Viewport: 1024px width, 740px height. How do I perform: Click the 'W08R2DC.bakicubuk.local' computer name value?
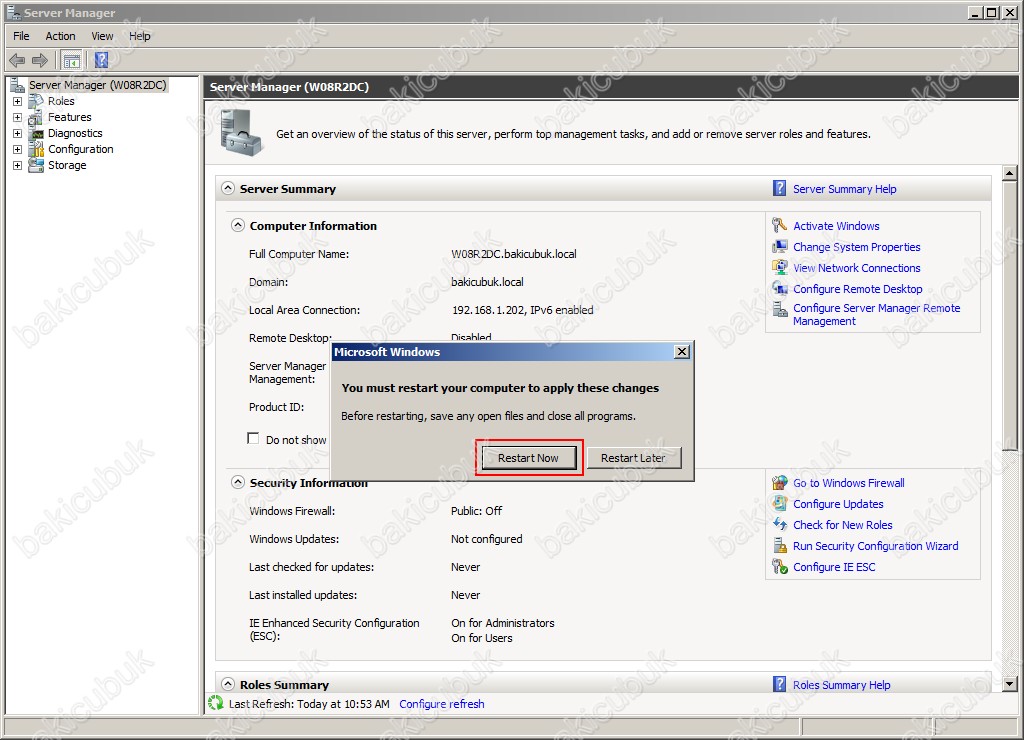[514, 254]
